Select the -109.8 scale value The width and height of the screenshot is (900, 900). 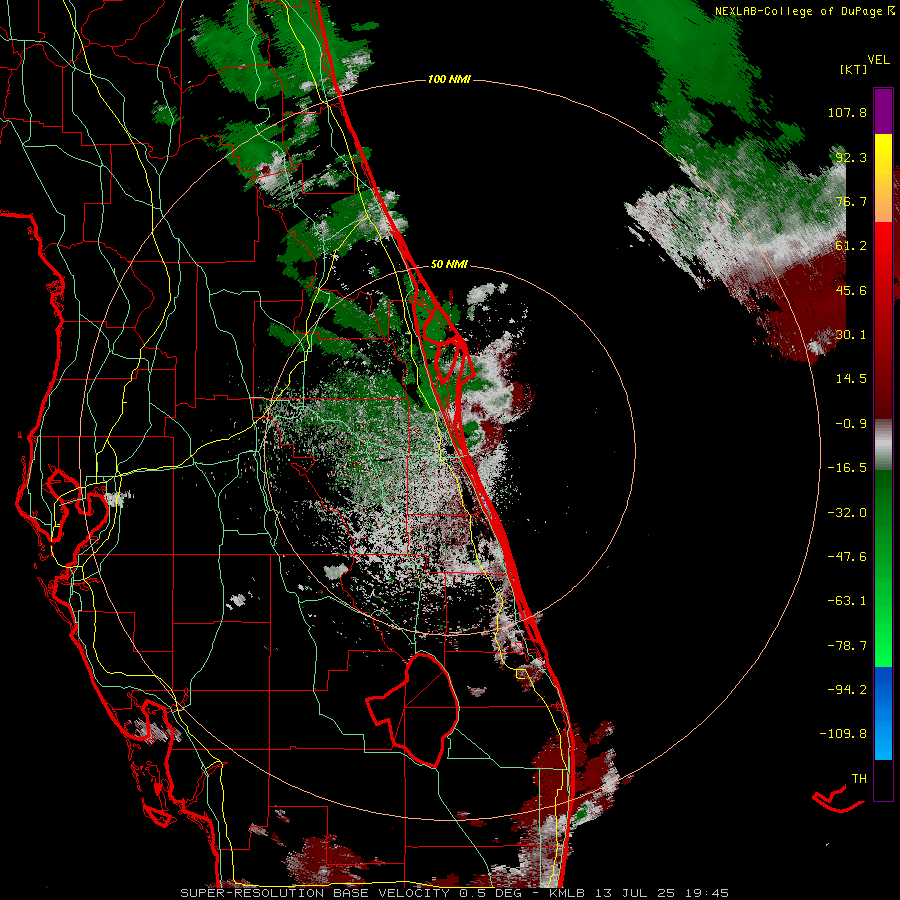843,734
